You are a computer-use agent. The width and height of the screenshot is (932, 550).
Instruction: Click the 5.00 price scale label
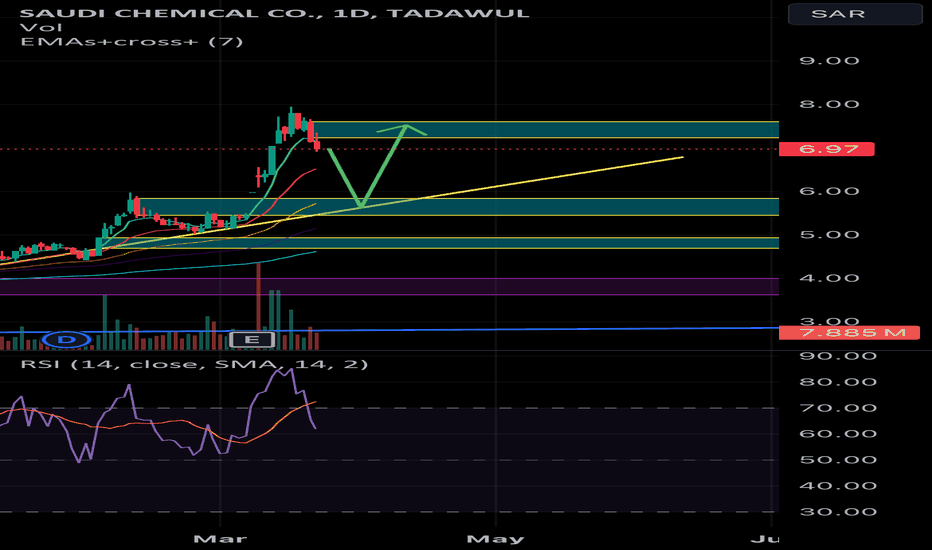point(829,234)
